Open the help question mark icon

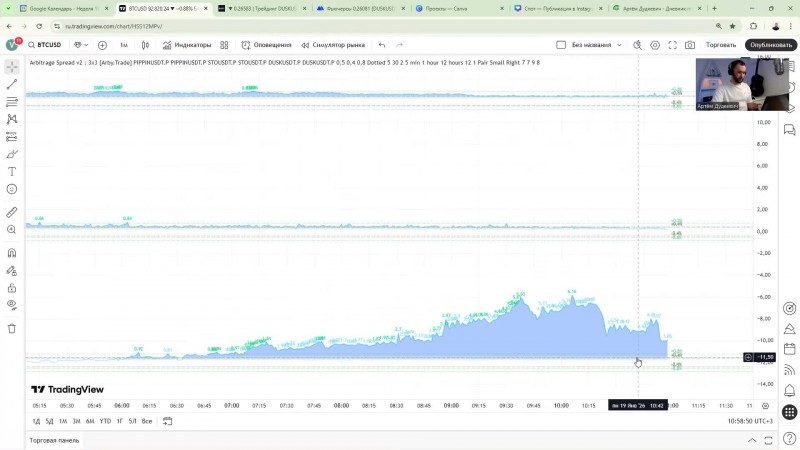[x=789, y=438]
